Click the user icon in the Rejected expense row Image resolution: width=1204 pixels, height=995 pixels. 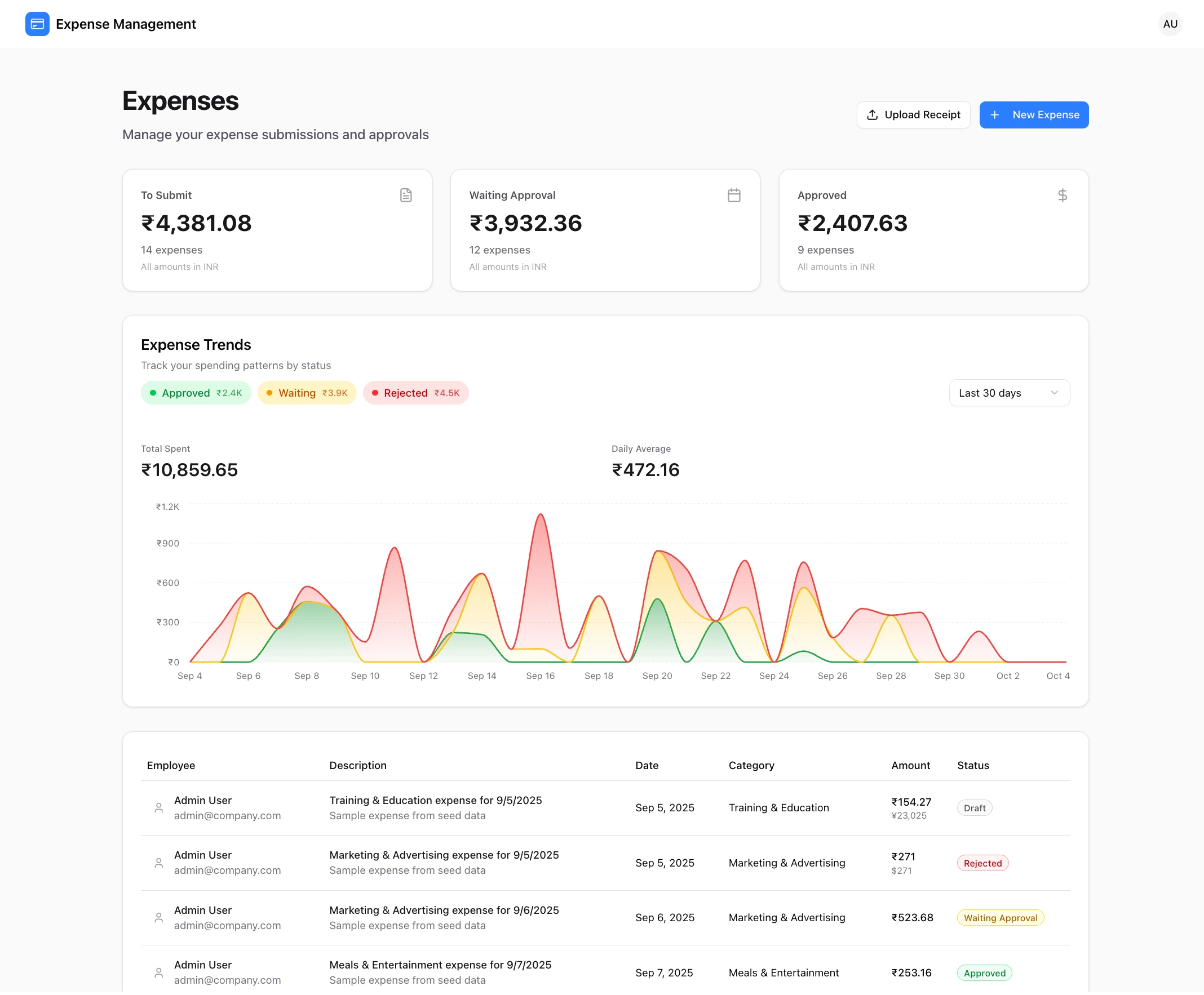(159, 863)
